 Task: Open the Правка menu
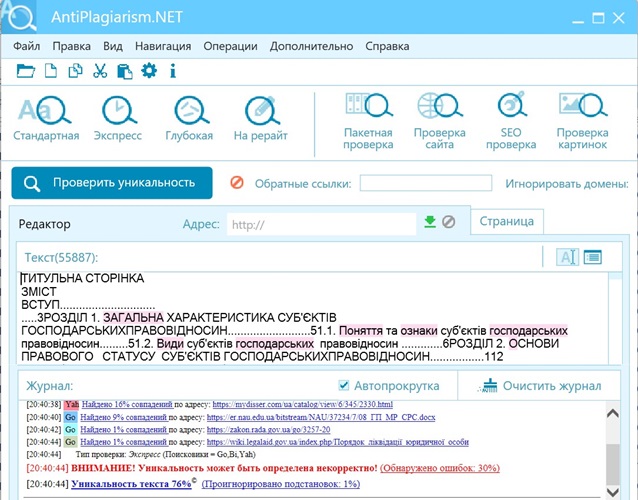(72, 46)
